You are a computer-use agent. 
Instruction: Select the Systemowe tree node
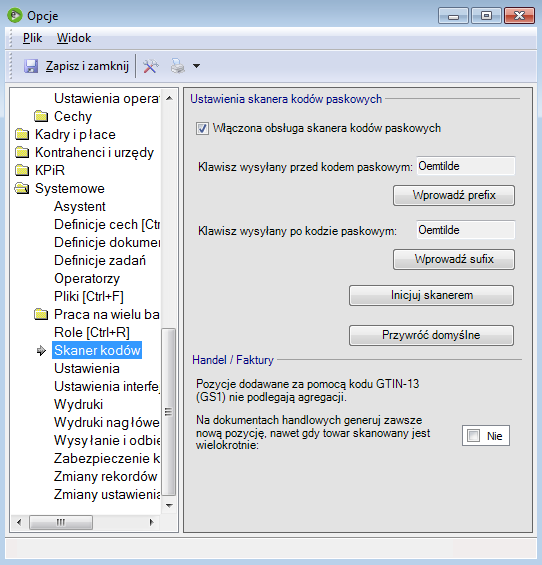[x=70, y=188]
